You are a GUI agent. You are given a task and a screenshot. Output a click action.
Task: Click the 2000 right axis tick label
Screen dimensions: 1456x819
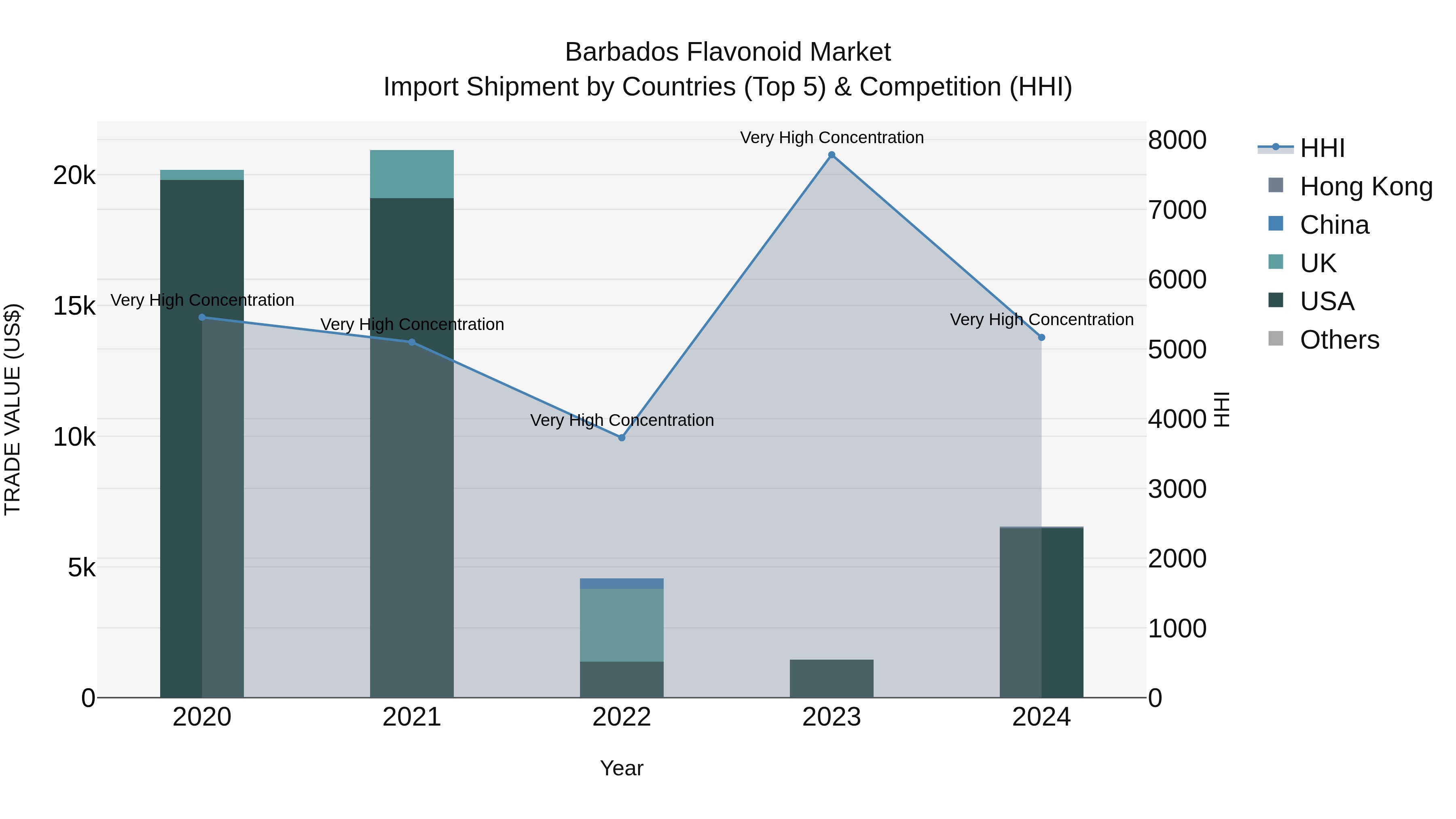(1177, 559)
